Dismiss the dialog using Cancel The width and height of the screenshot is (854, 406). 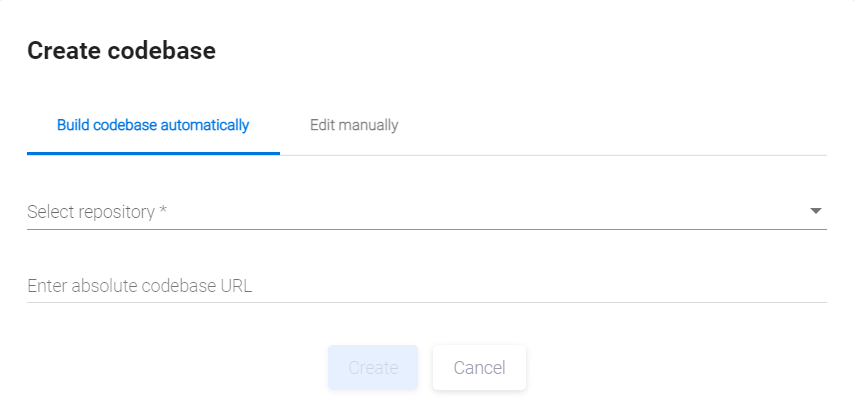click(479, 368)
